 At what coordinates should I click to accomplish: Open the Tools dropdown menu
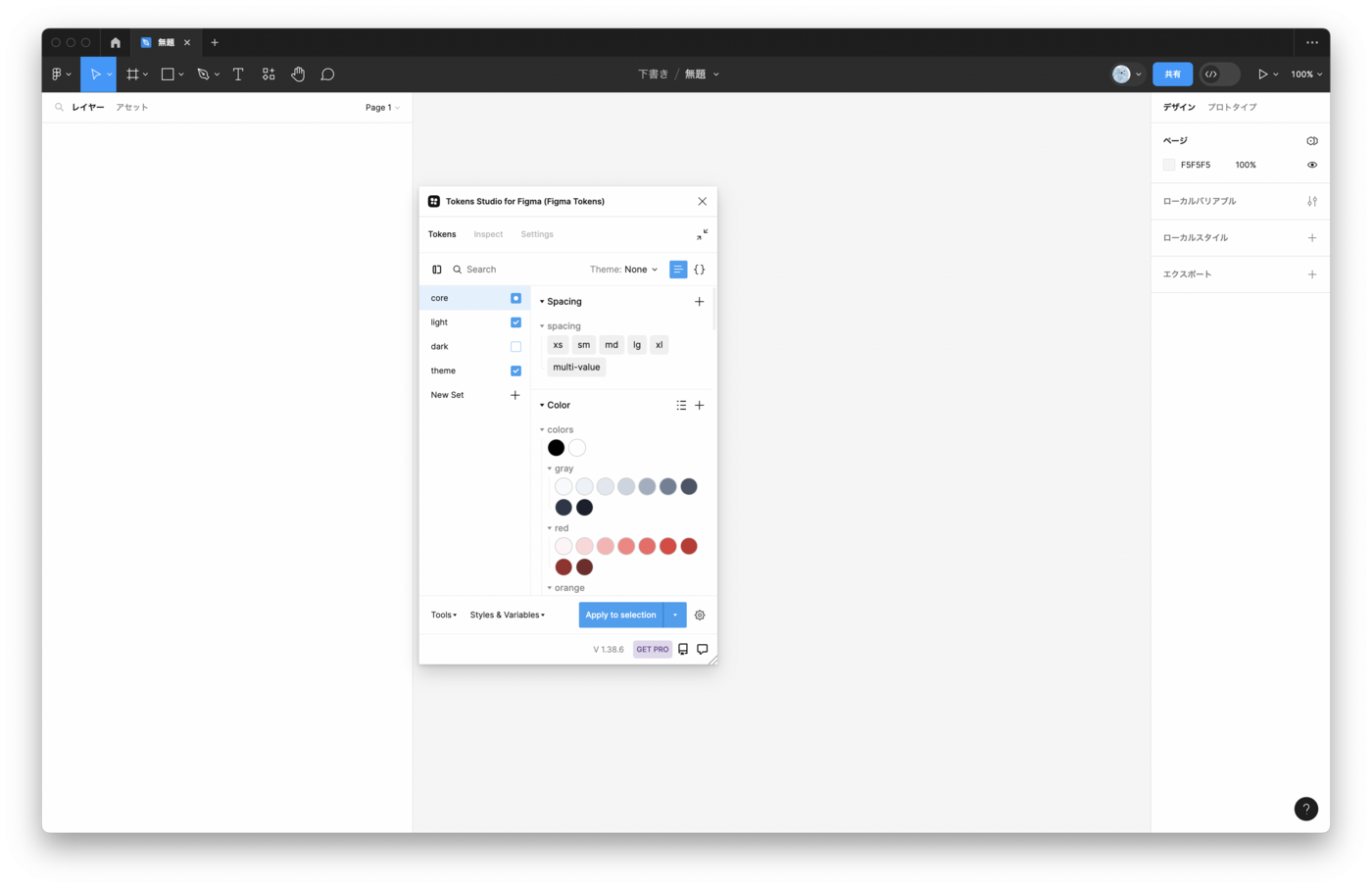(x=444, y=616)
